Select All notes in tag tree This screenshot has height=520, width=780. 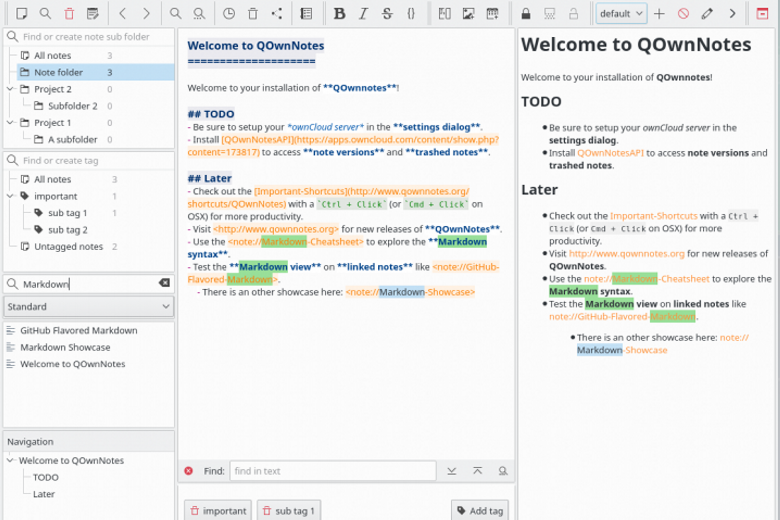53,180
